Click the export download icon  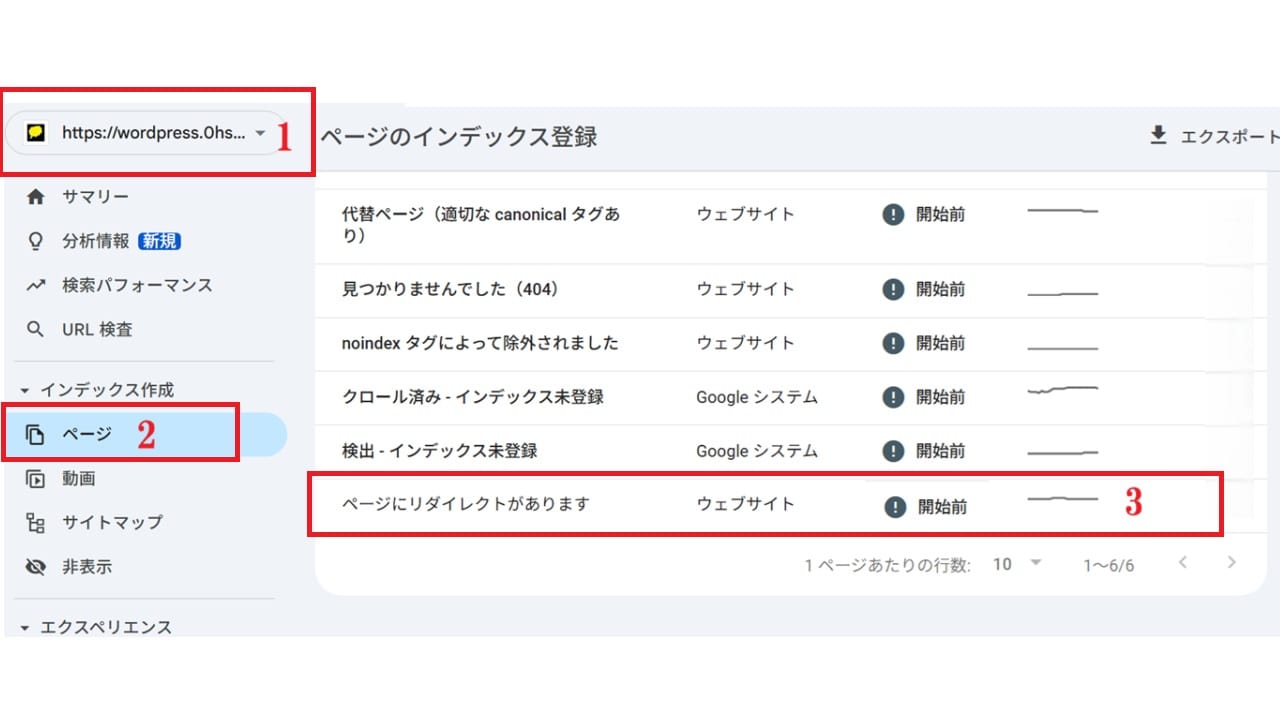pos(1158,136)
